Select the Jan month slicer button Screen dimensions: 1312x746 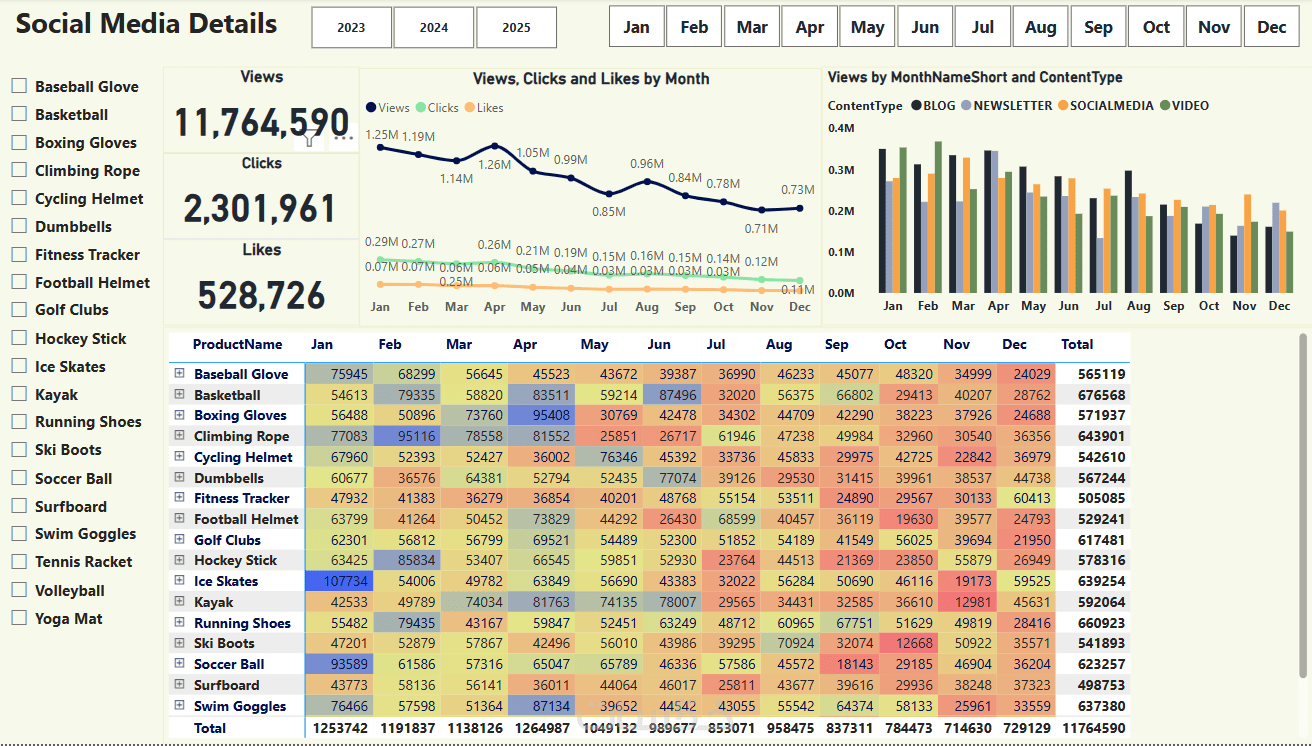click(636, 27)
